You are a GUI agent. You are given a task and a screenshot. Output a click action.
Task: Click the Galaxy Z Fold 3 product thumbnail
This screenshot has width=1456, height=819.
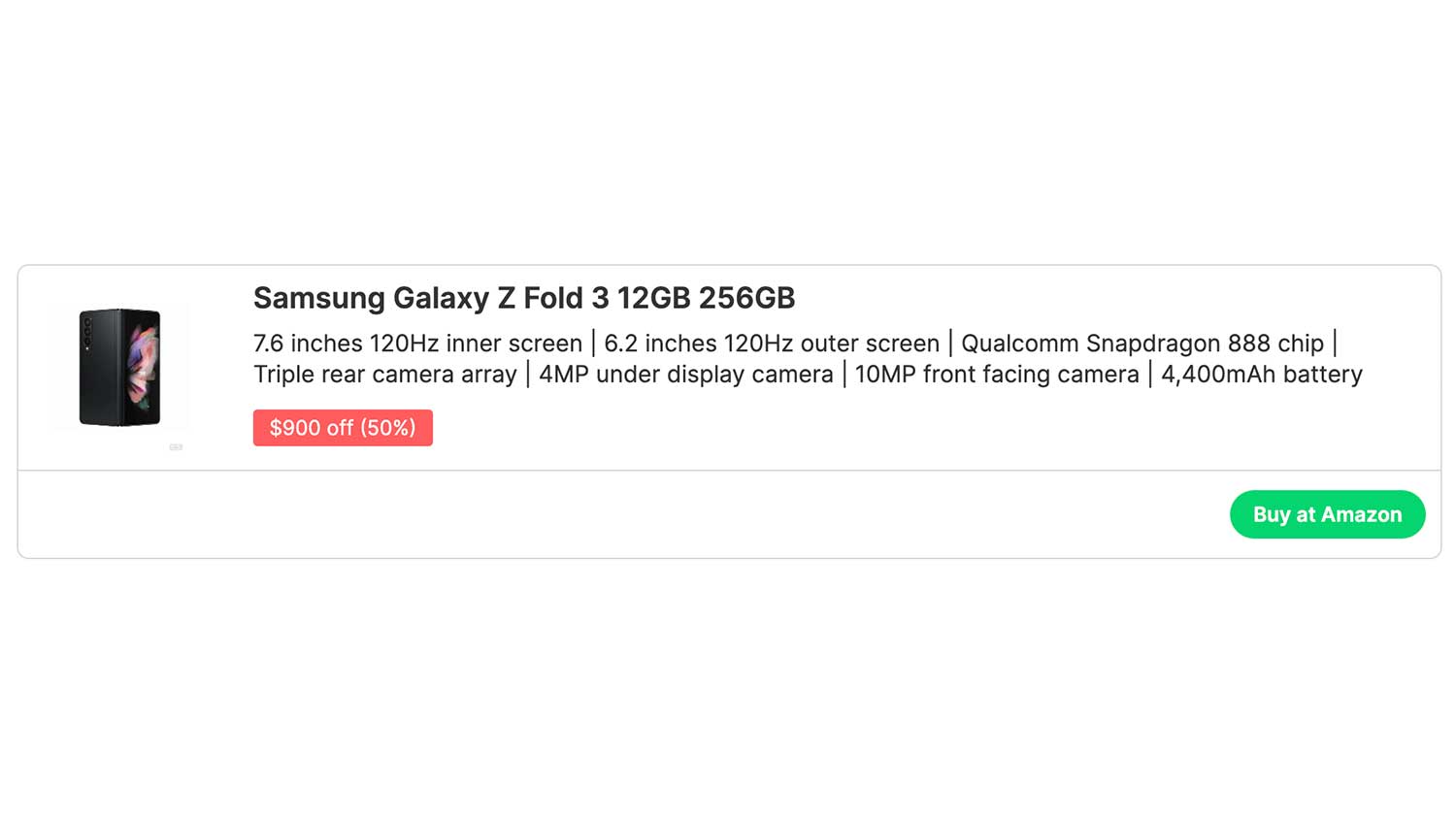tap(119, 367)
